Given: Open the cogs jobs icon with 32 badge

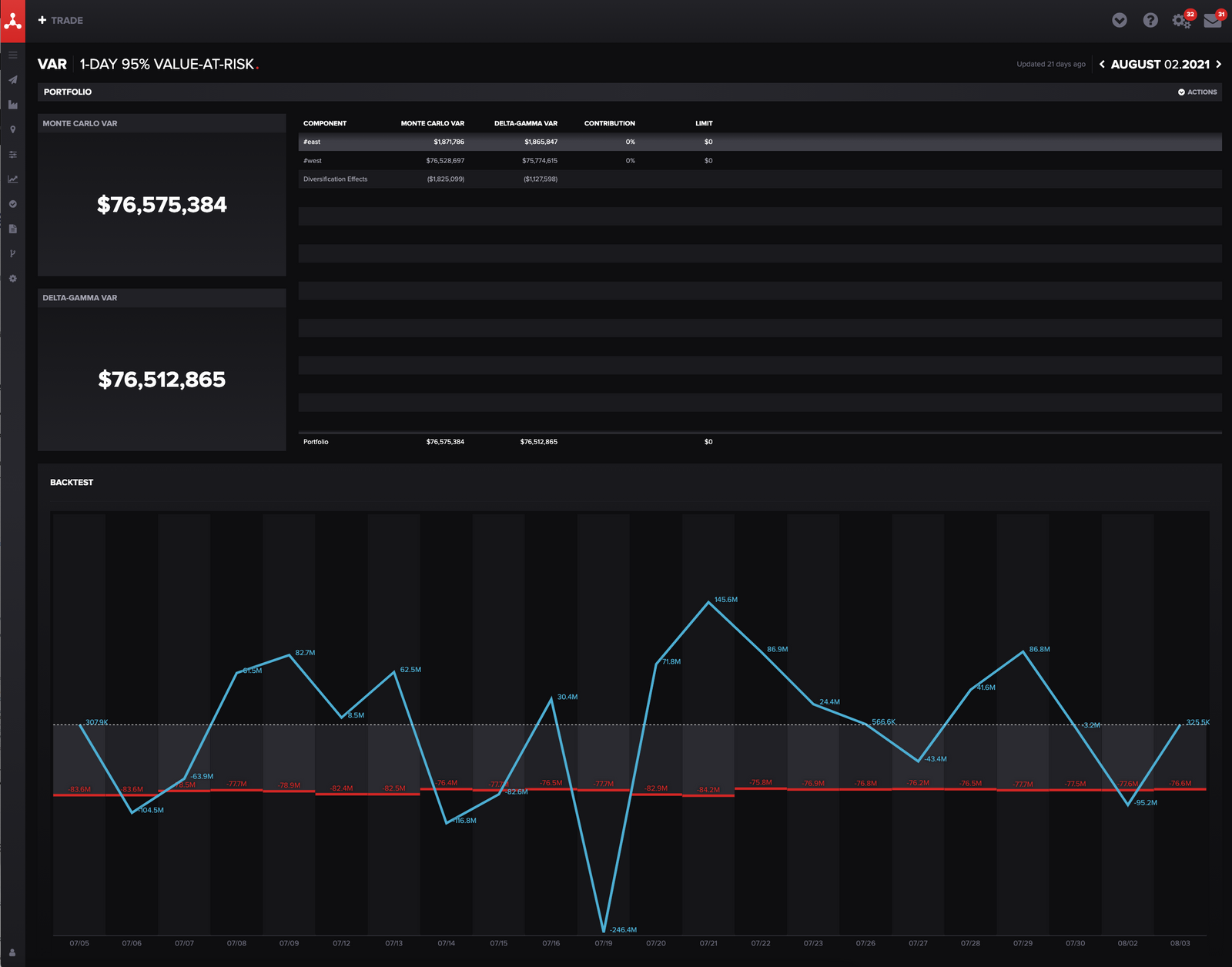Looking at the screenshot, I should (x=1181, y=21).
